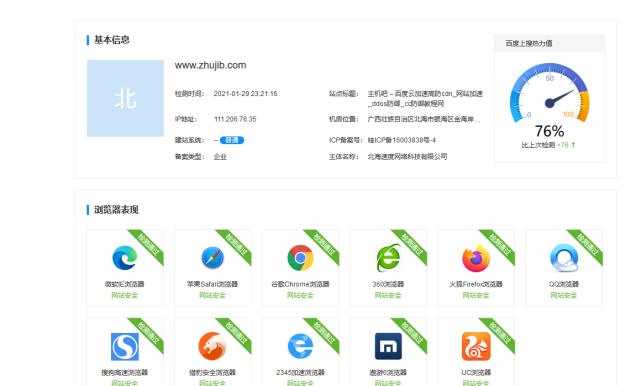Screen dimensions: 626x386
Task: Click the Microsoft Edge browser icon
Action: click(x=125, y=258)
